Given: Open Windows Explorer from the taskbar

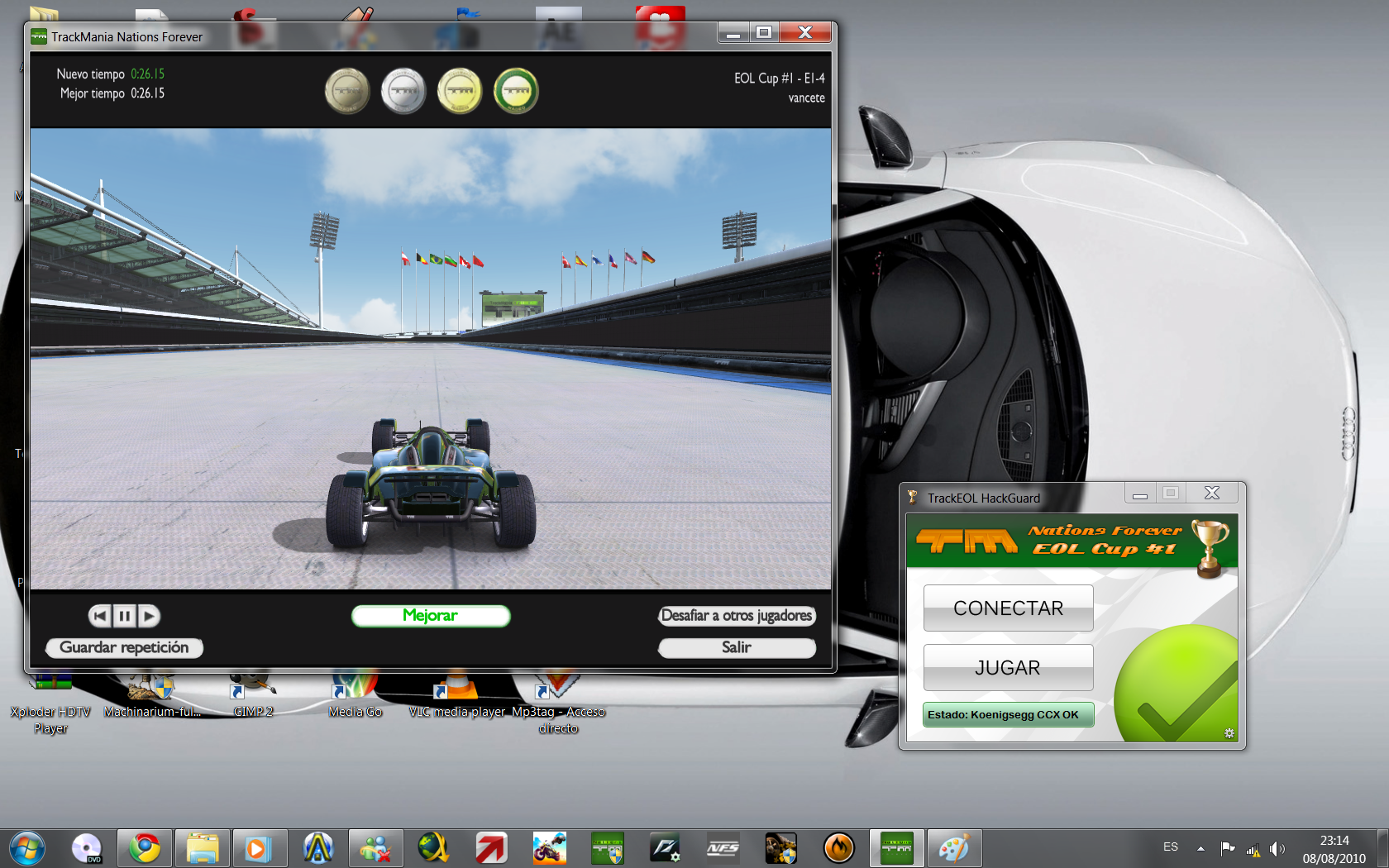Looking at the screenshot, I should tap(203, 848).
